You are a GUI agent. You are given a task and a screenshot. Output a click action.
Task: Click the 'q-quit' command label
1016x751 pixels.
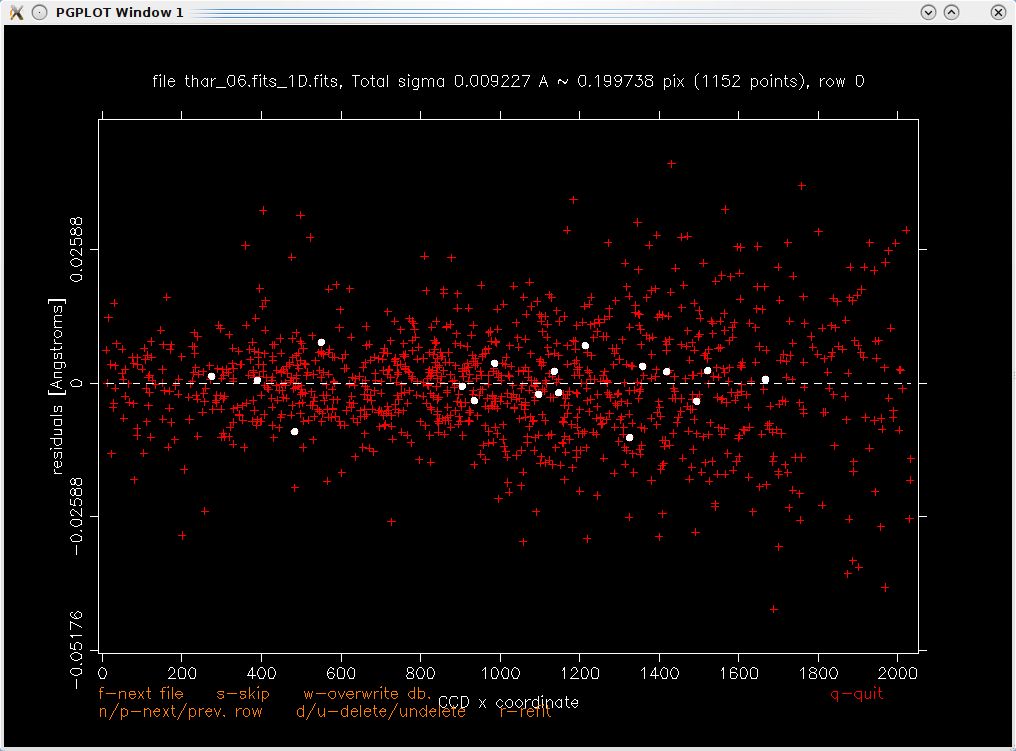tap(857, 693)
